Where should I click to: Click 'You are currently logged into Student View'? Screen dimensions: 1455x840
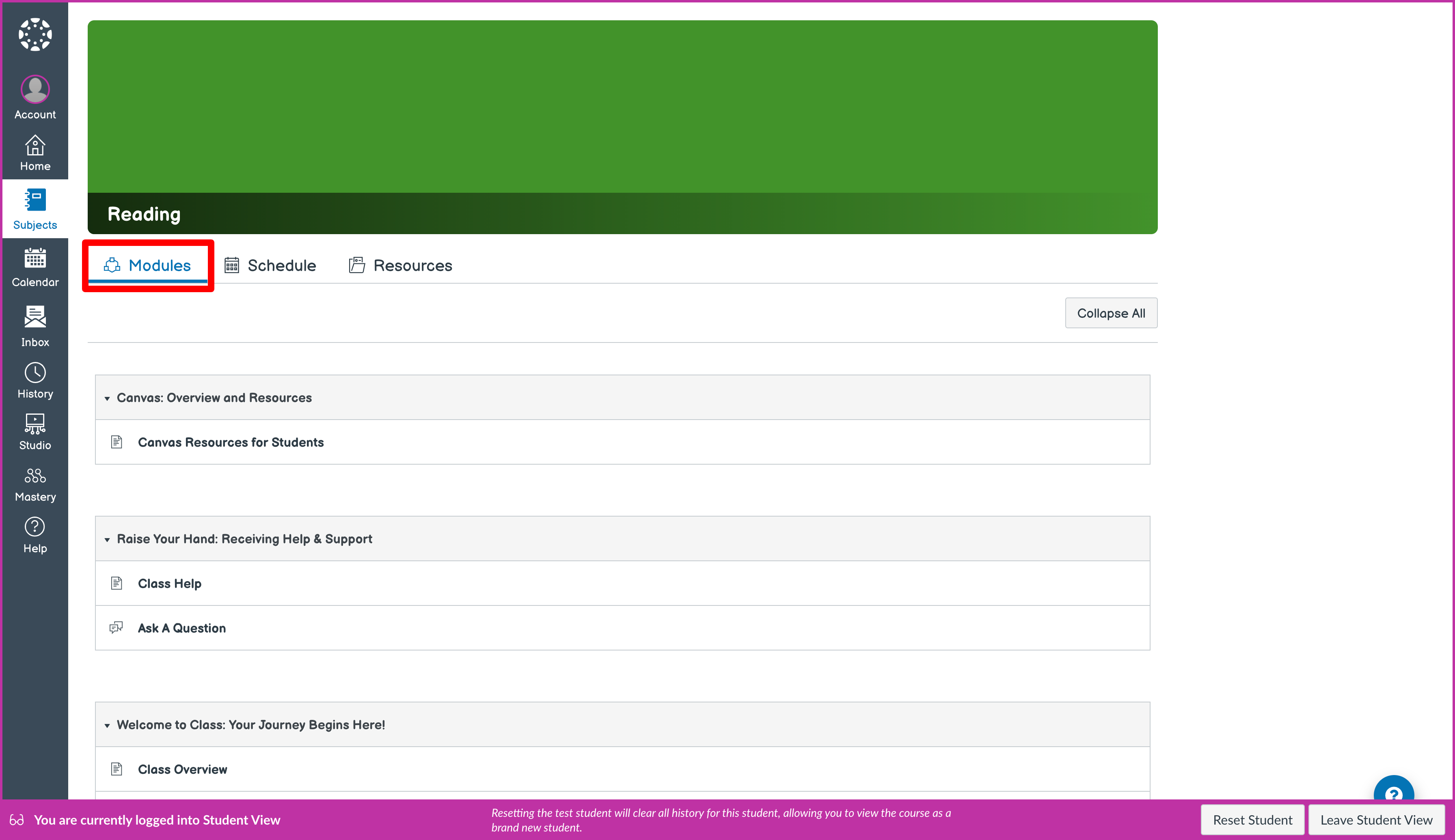[x=157, y=820]
